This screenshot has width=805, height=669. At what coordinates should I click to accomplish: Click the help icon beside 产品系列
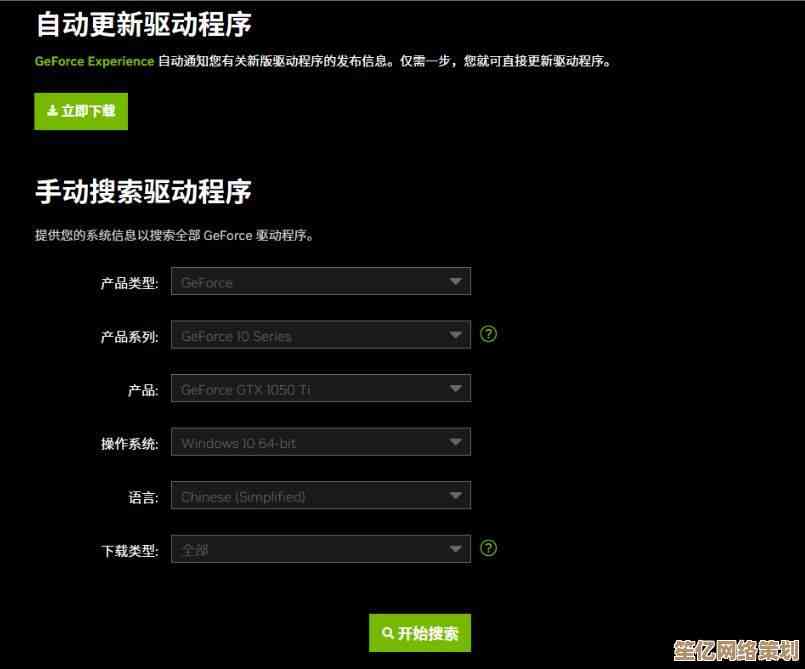click(488, 334)
